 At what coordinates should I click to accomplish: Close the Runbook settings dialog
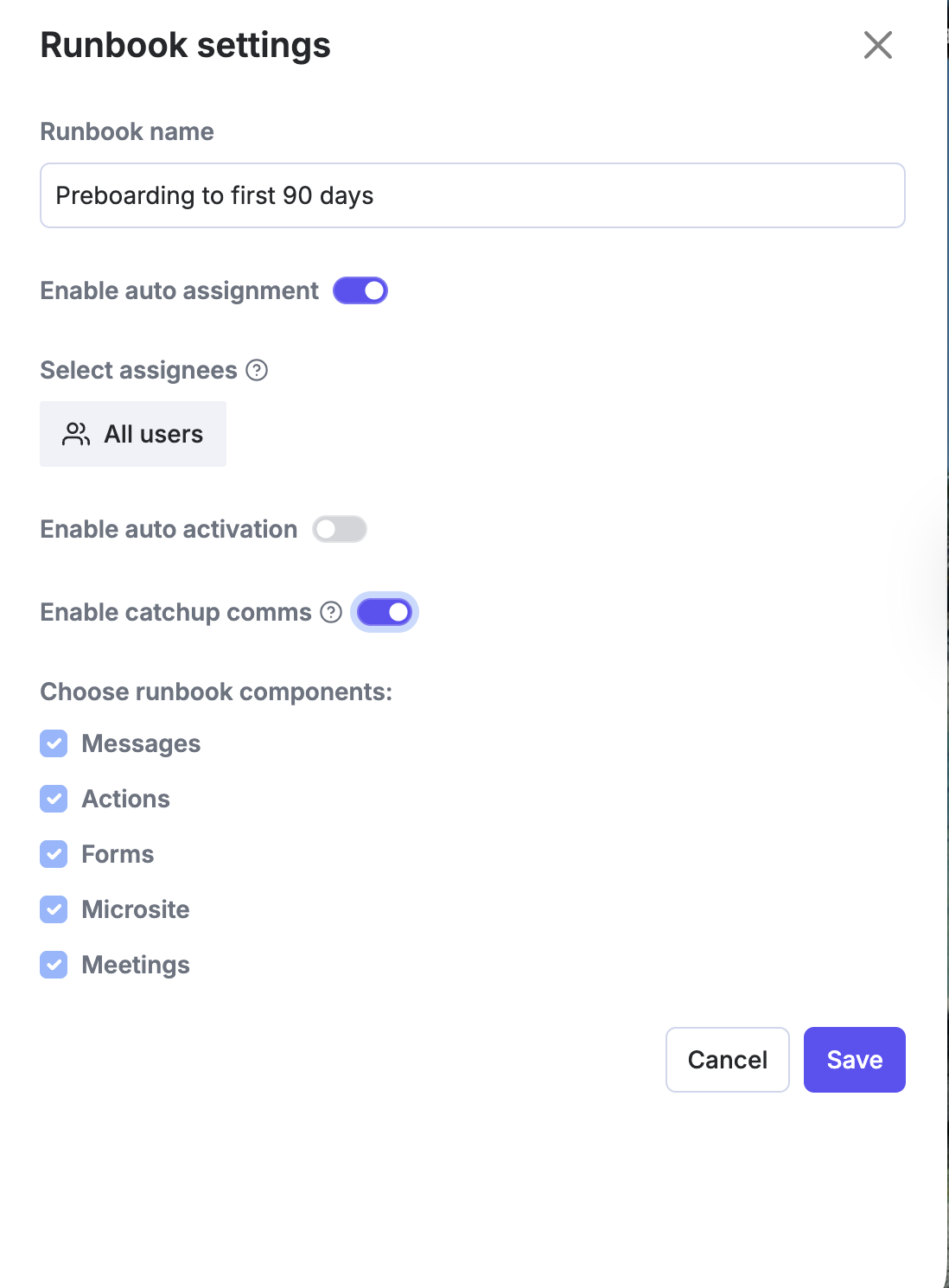(x=877, y=45)
